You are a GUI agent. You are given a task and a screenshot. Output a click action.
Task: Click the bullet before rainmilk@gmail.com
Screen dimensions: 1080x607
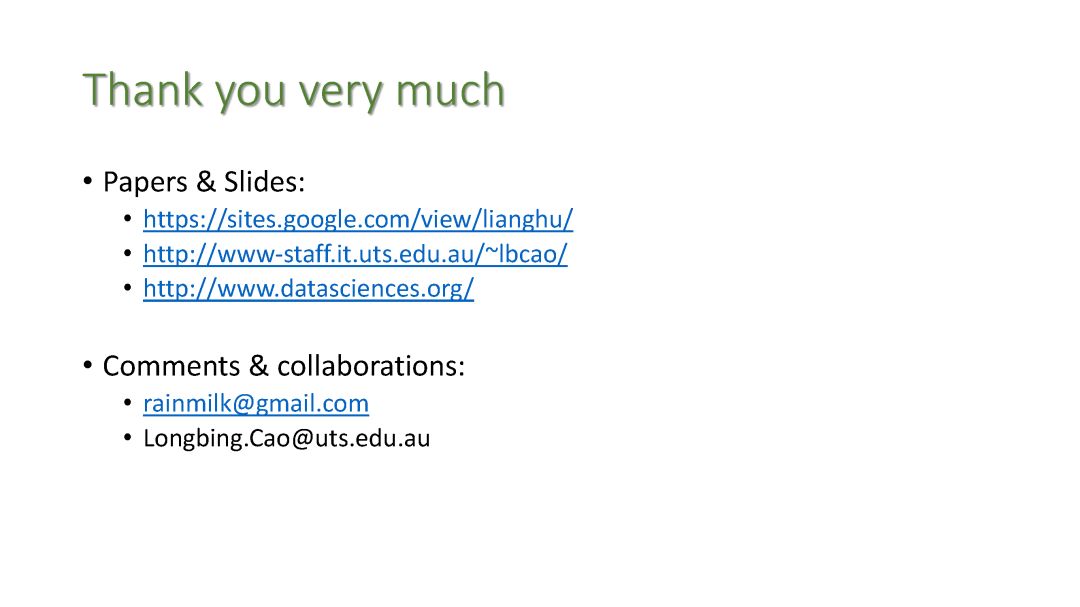pyautogui.click(x=127, y=402)
